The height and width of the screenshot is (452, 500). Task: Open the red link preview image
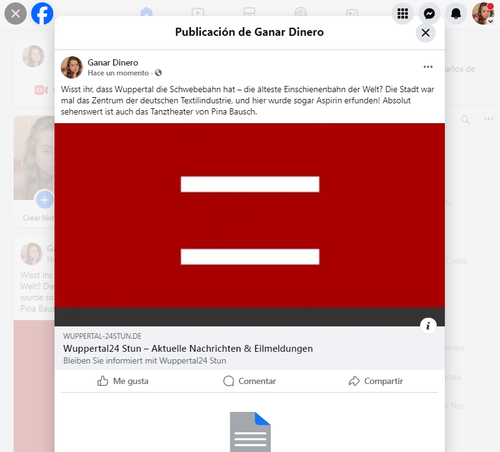click(x=250, y=224)
